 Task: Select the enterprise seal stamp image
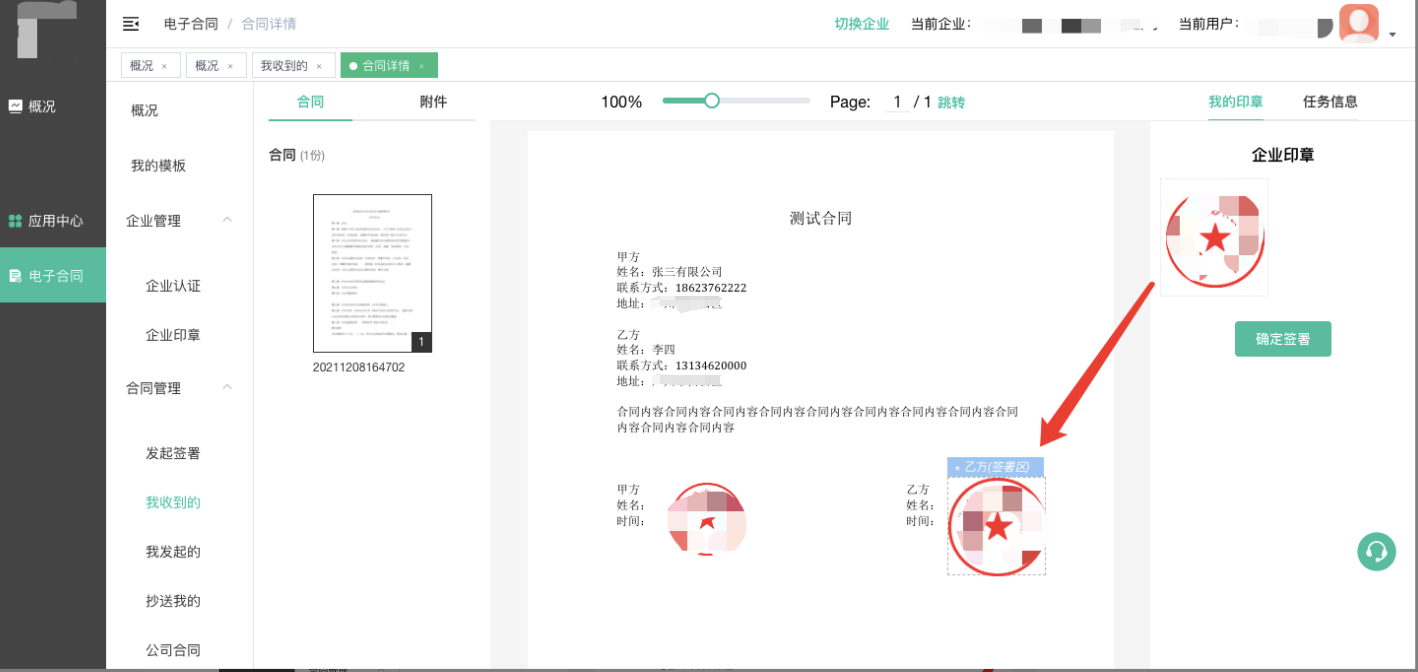(1214, 238)
